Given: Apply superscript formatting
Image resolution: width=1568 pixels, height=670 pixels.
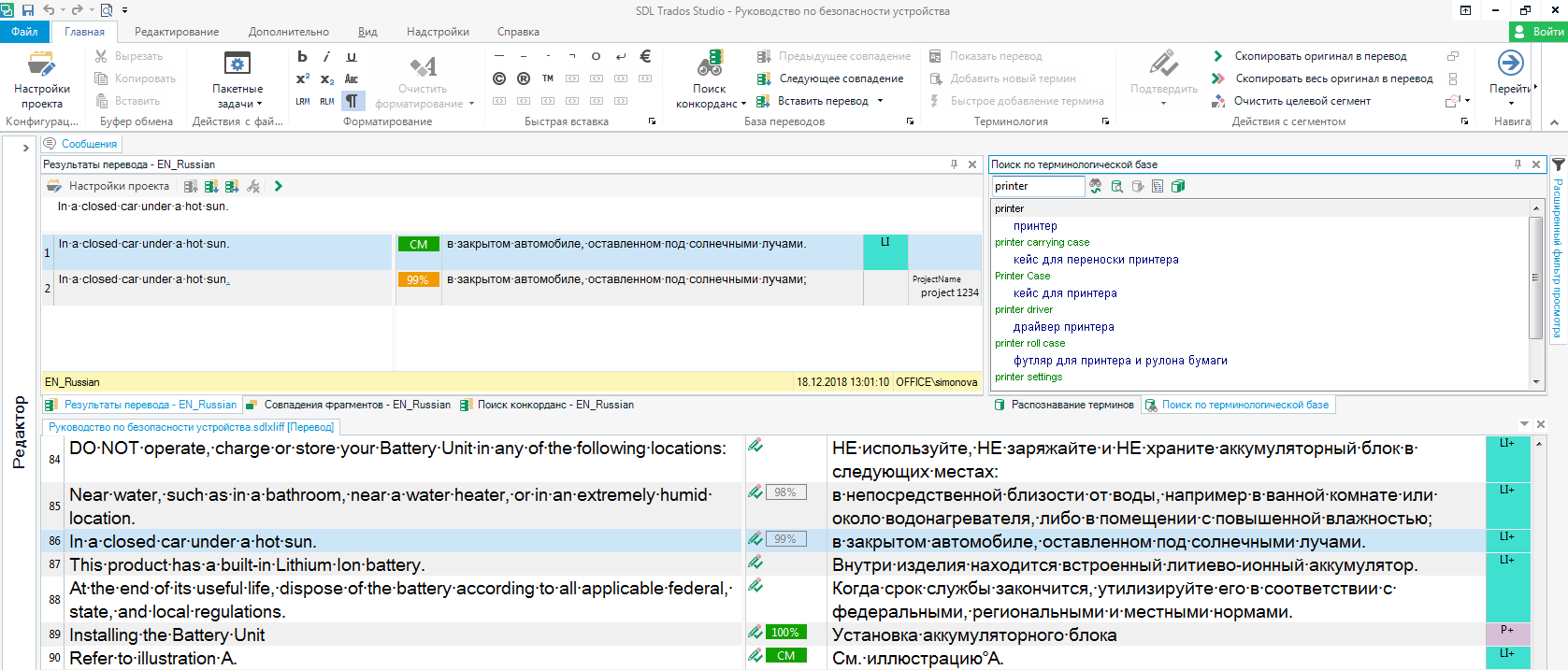Looking at the screenshot, I should (302, 79).
